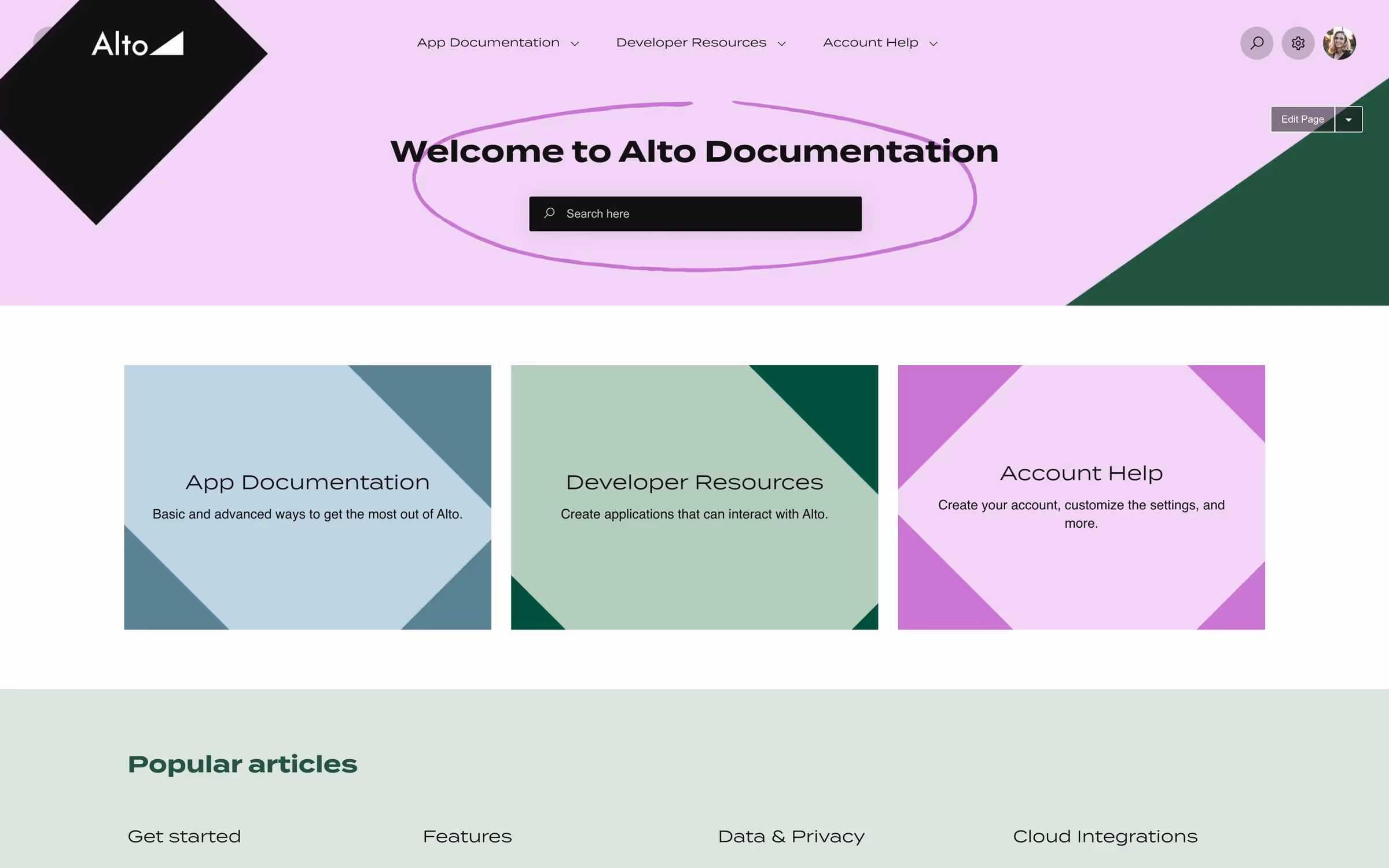Screen dimensions: 1389x868
Task: Open the Developer Resources card
Action: pyautogui.click(x=694, y=496)
